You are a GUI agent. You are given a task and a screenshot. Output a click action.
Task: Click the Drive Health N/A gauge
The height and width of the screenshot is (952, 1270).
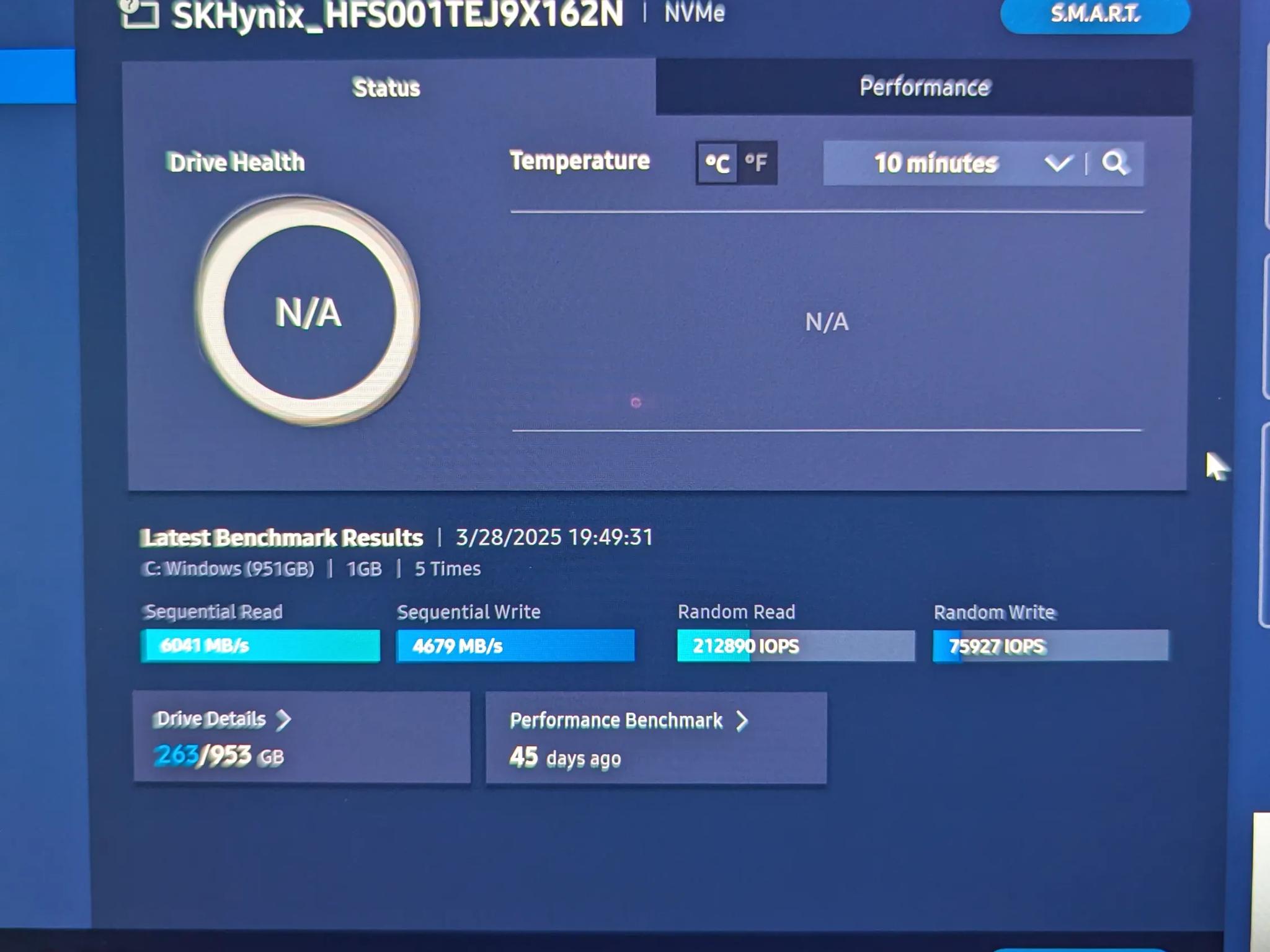308,312
